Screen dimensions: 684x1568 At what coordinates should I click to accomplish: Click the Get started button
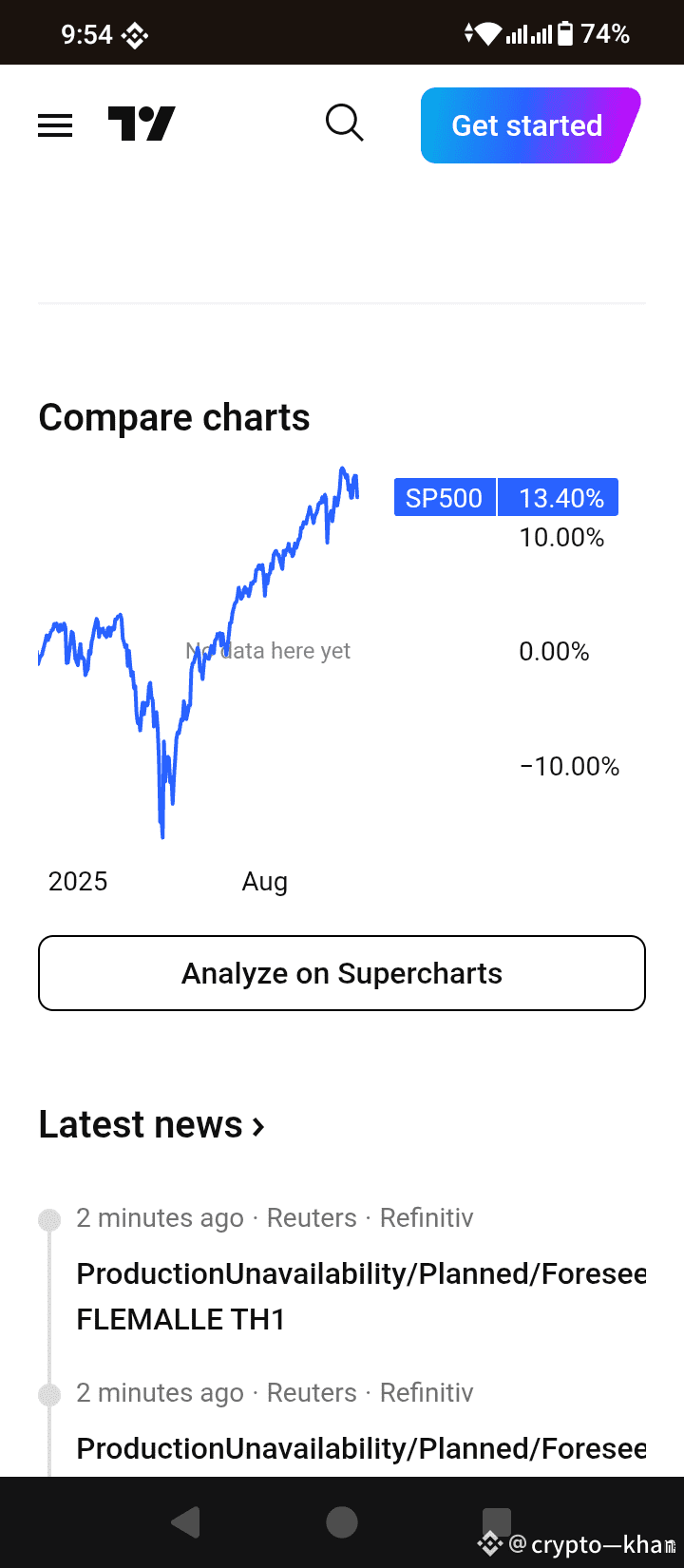tap(530, 125)
